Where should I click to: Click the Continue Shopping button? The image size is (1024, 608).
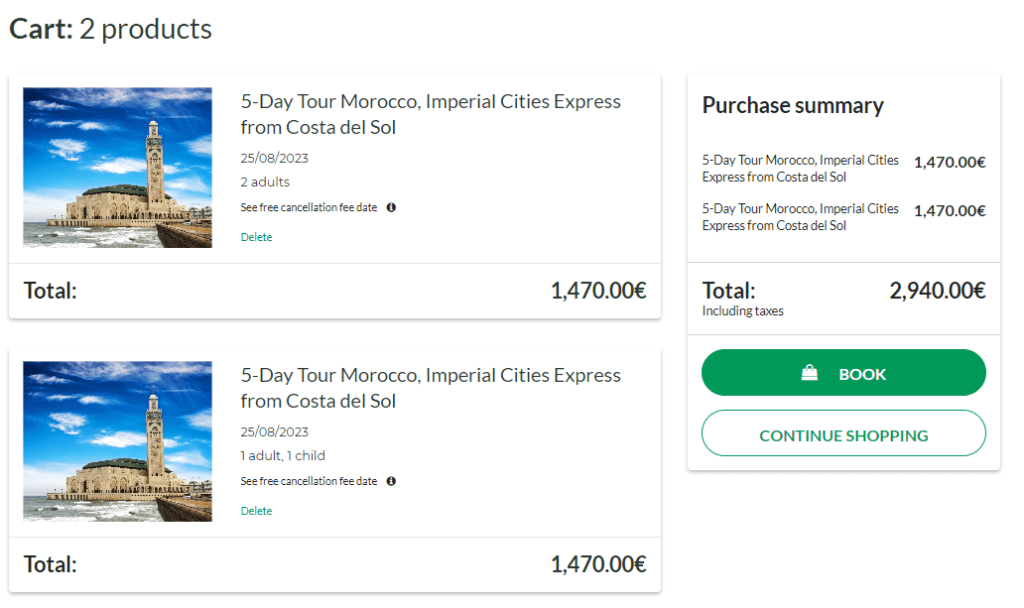[843, 435]
